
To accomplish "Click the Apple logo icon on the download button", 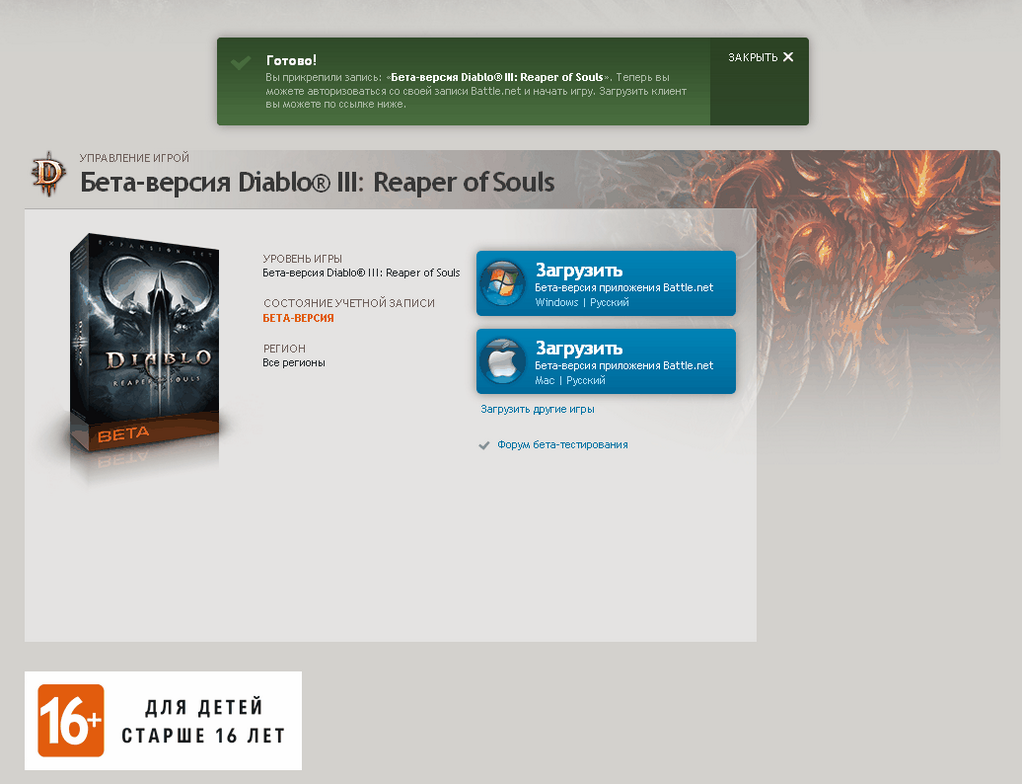I will tap(503, 362).
